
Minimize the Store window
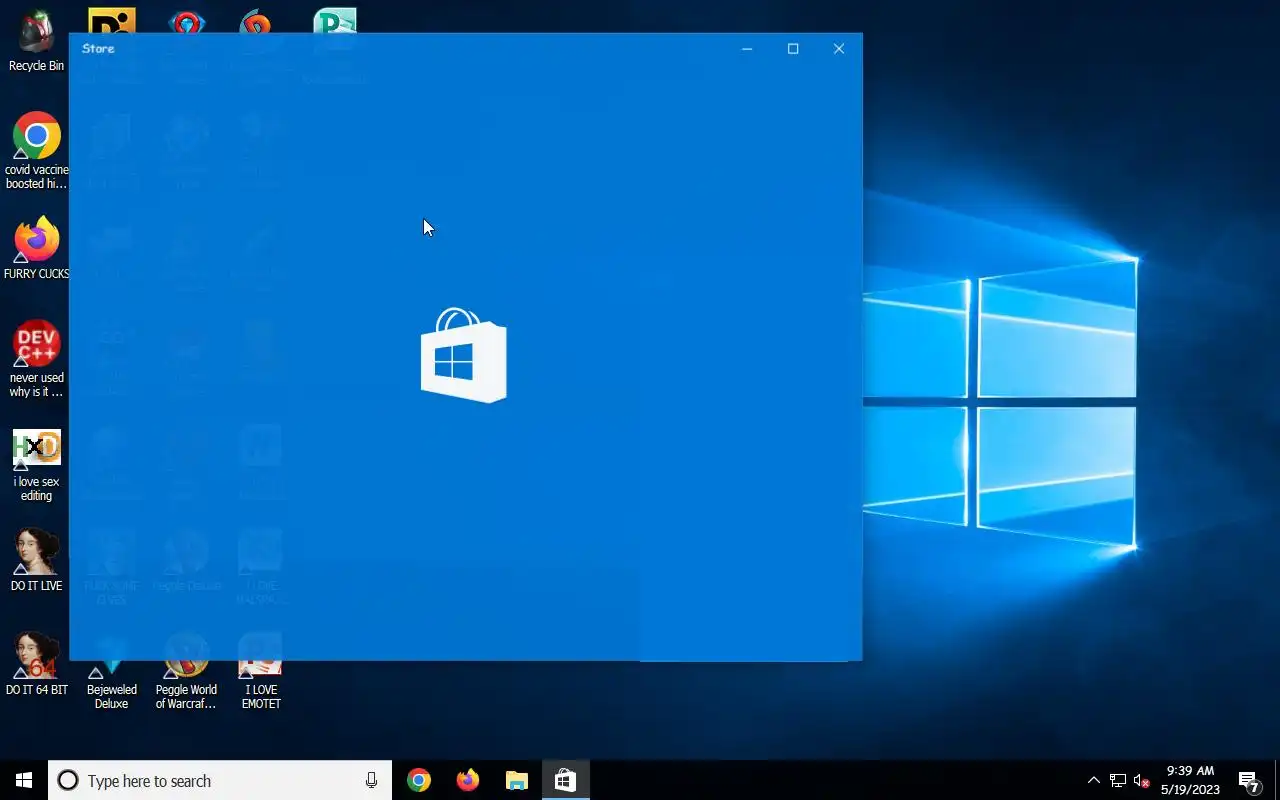747,49
